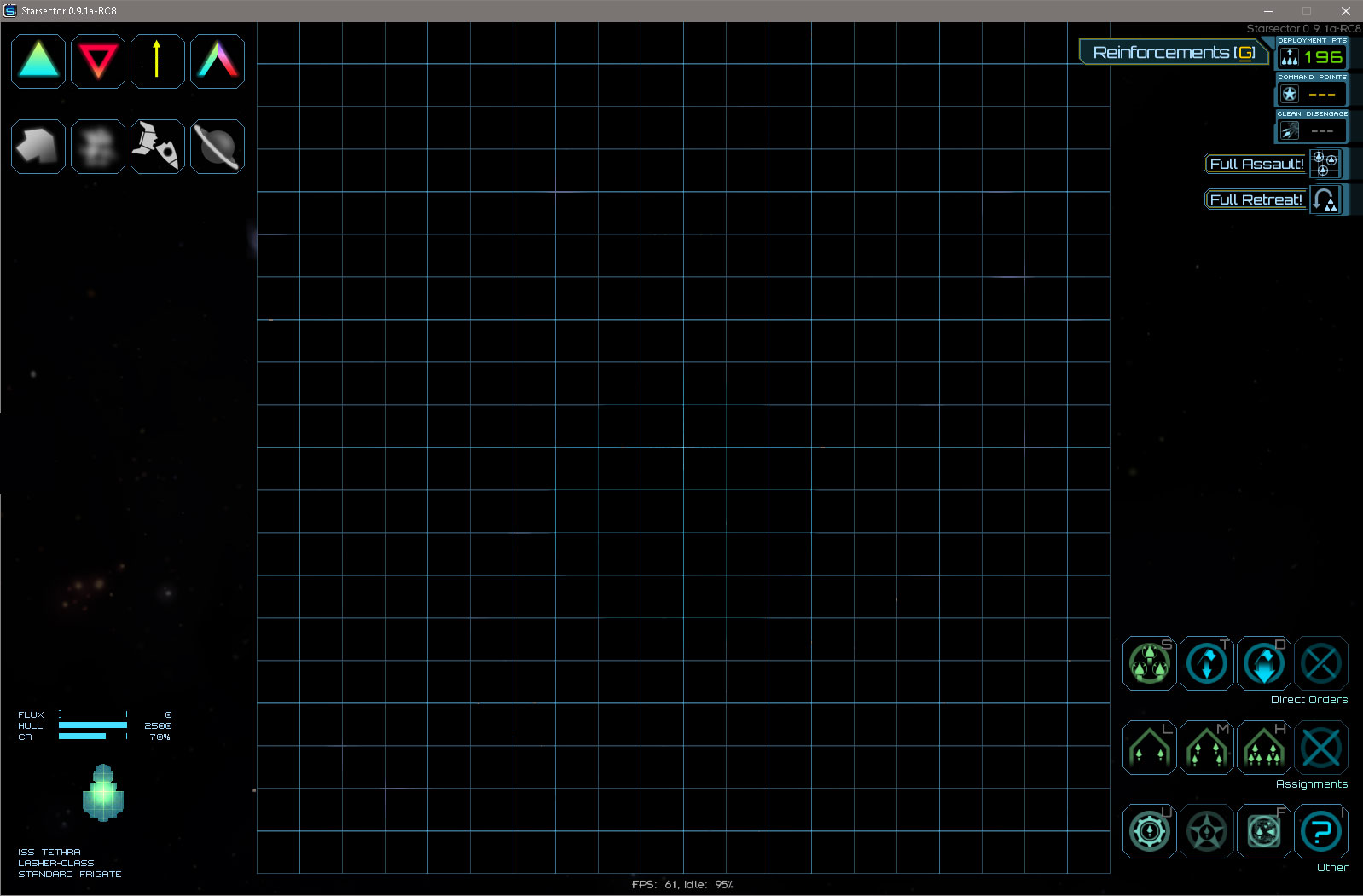The height and width of the screenshot is (896, 1363).
Task: Click the clean disengage icon
Action: [1290, 130]
